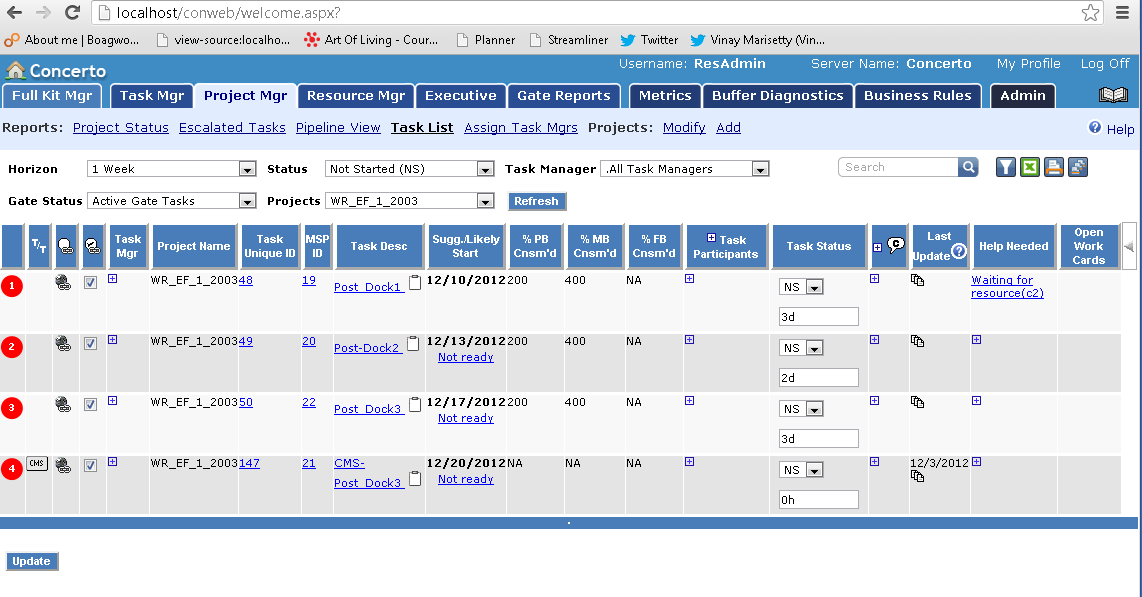Image resolution: width=1142 pixels, height=597 pixels.
Task: Open clipboard note for Post-Dock2
Action: 413,344
